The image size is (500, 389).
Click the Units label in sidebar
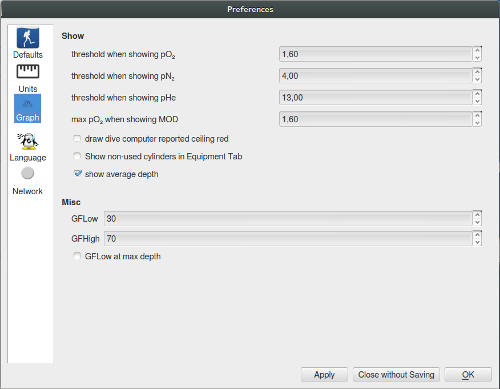tap(28, 89)
